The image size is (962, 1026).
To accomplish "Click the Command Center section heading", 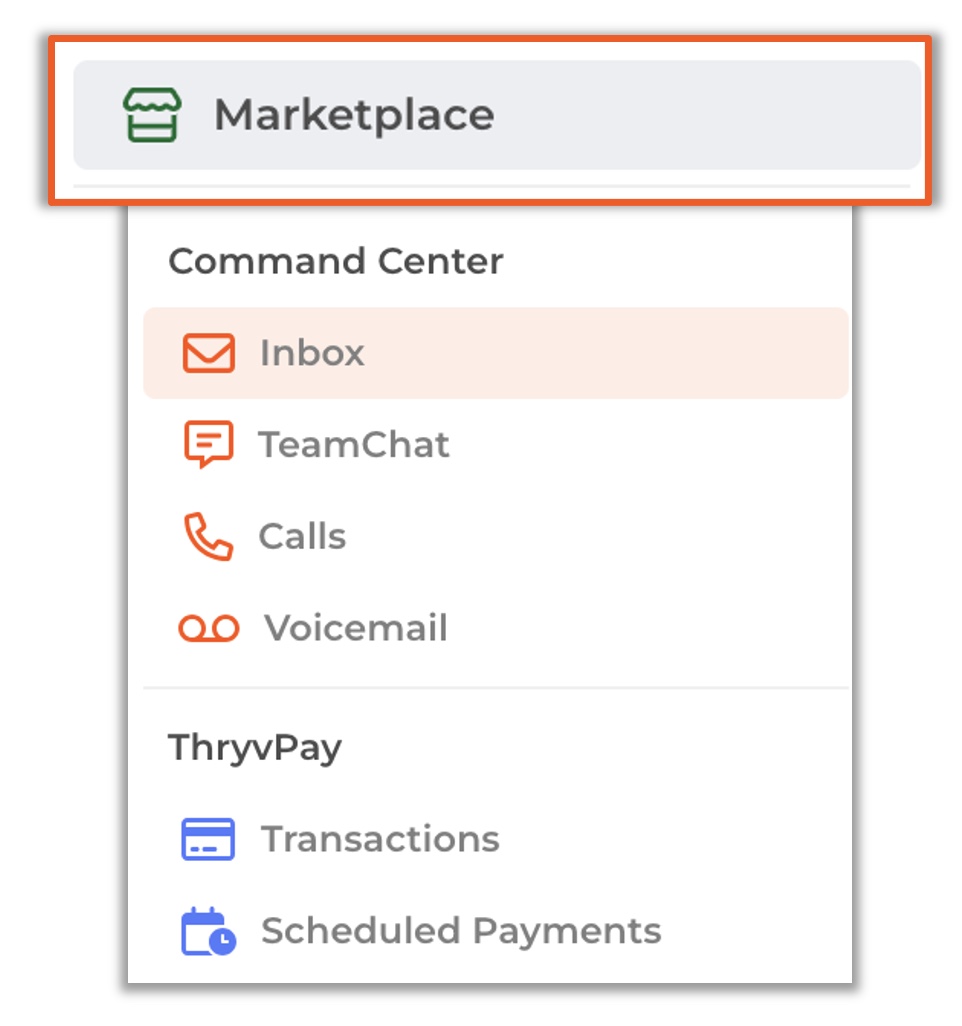I will pos(336,262).
